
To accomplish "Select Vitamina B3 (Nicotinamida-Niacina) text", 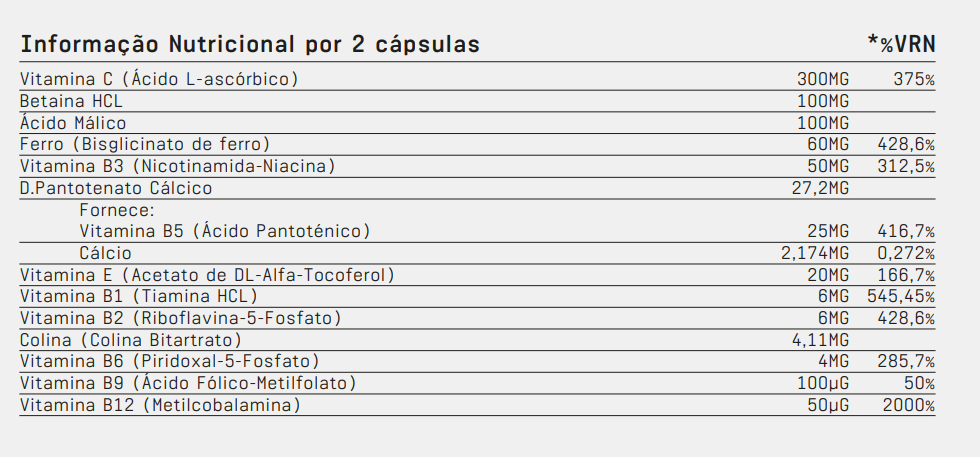I will click(x=177, y=166).
